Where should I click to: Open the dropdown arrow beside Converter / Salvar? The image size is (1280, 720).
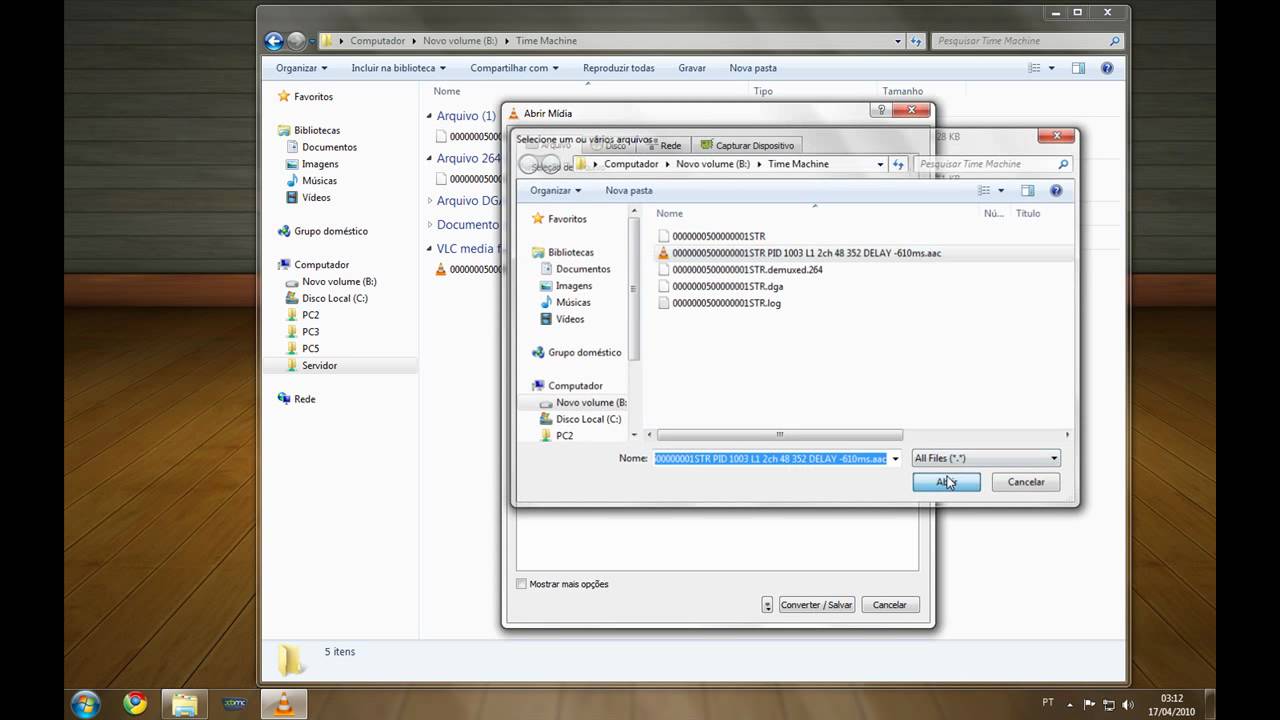[x=767, y=605]
